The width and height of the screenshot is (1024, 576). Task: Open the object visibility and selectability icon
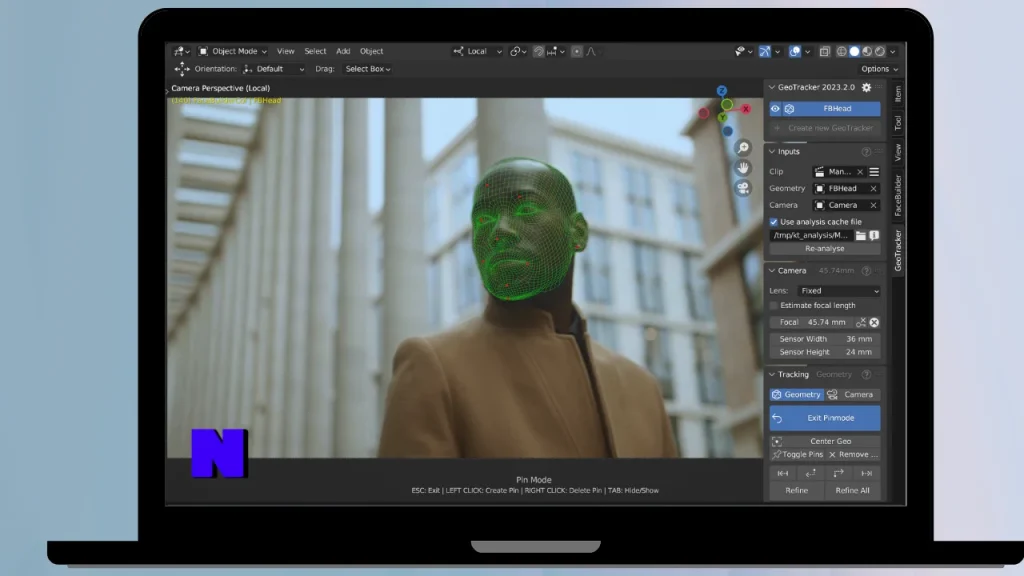(x=743, y=51)
